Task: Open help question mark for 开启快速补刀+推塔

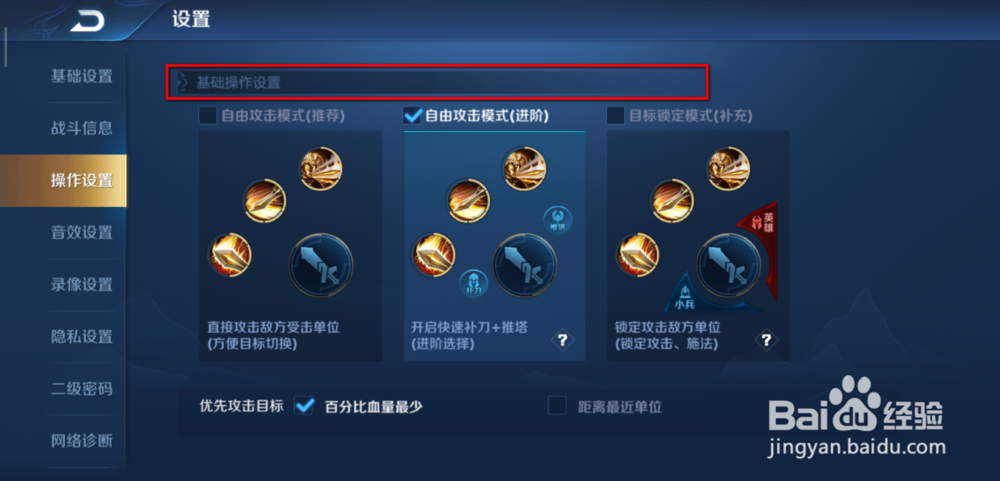Action: tap(562, 340)
